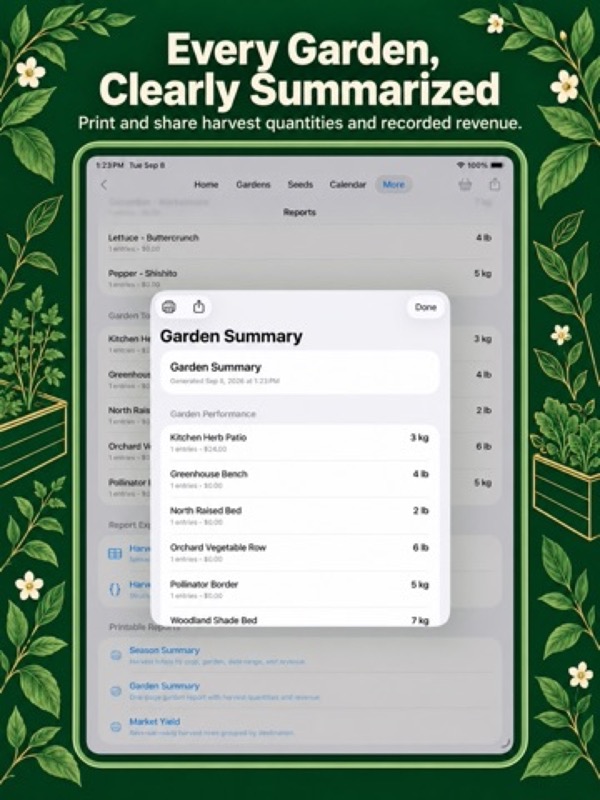Tap the 3 kg value for Kitchen Herb Patio
The image size is (600, 800).
click(x=419, y=437)
